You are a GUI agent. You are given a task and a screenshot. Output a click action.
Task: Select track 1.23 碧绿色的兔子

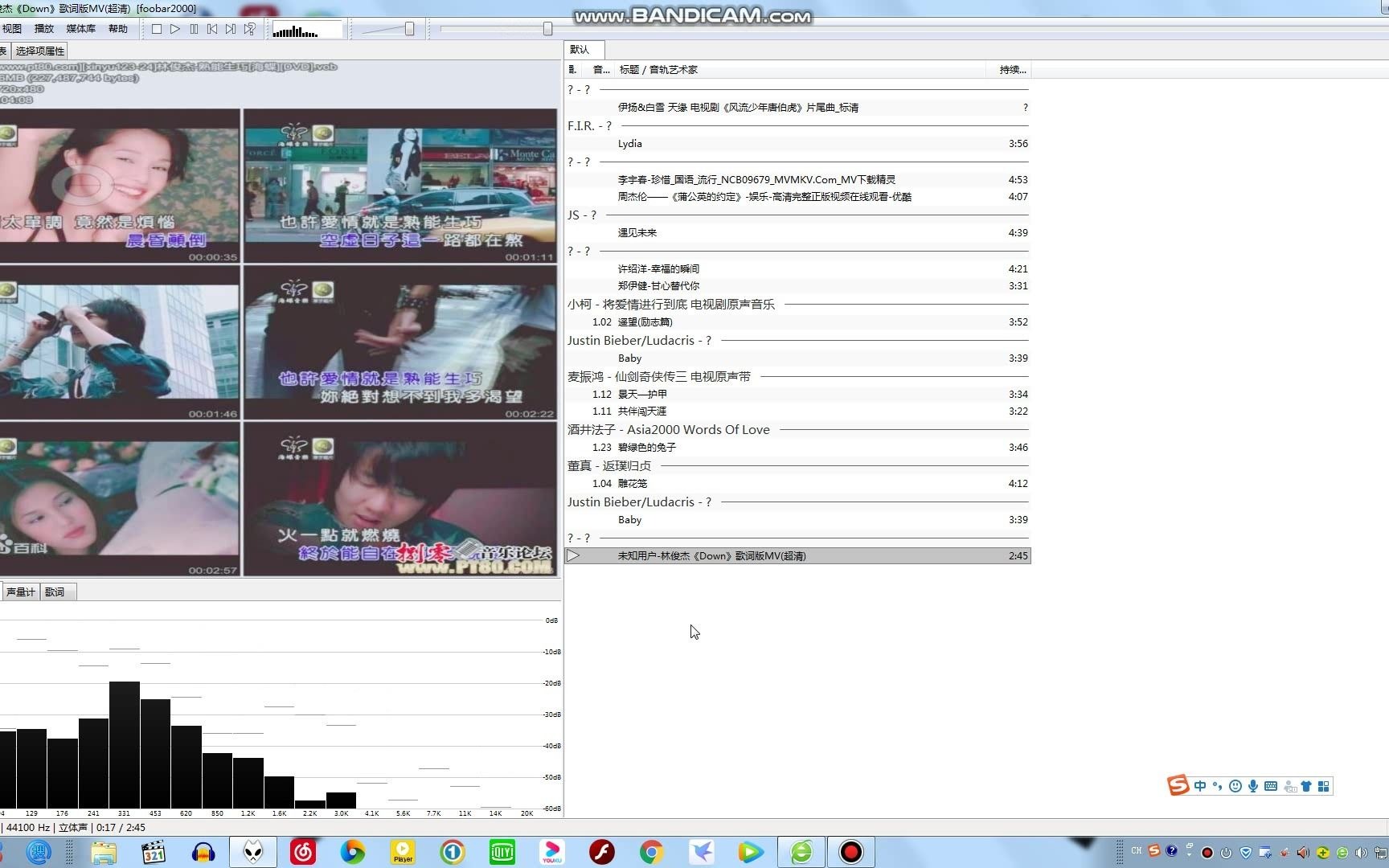[797, 448]
